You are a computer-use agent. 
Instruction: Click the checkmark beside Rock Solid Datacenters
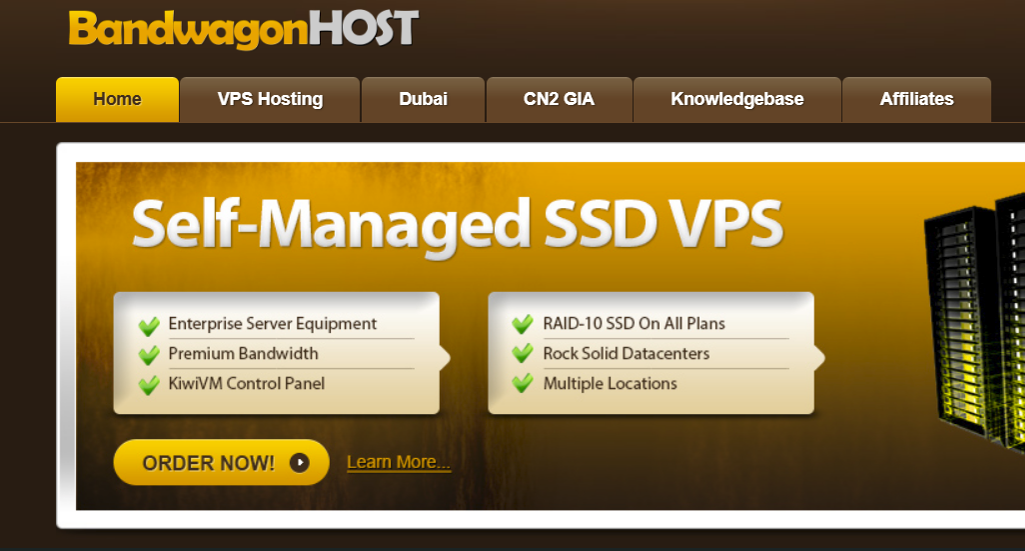click(522, 354)
